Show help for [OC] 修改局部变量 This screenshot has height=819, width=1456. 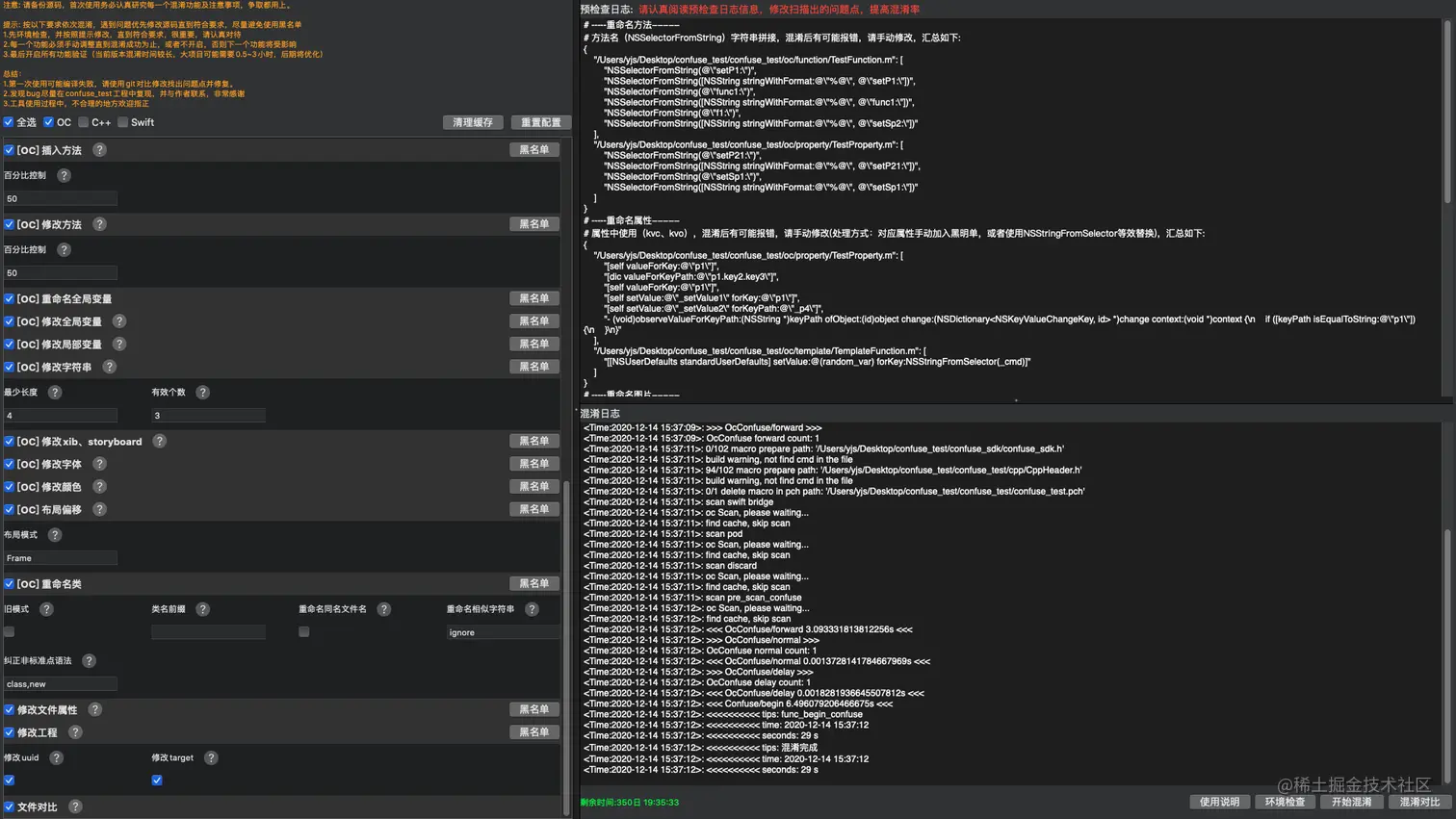pos(119,344)
